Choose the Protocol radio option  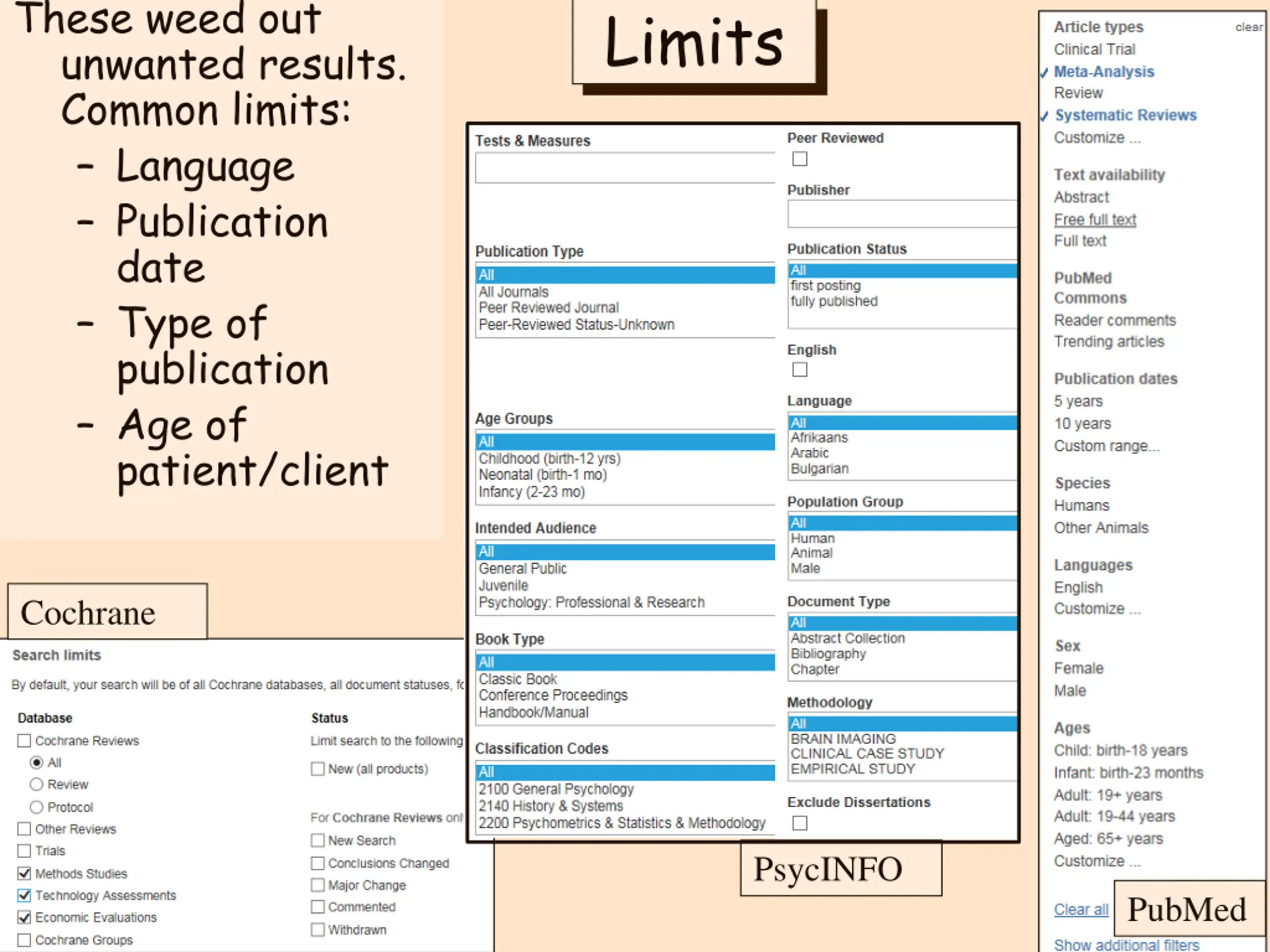point(36,807)
